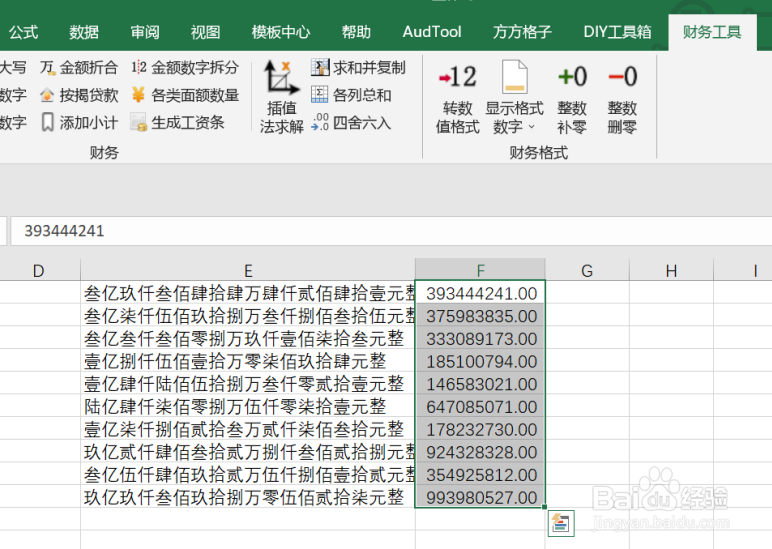Select cell containing 333089173.00
Image resolution: width=772 pixels, height=549 pixels.
pos(481,338)
